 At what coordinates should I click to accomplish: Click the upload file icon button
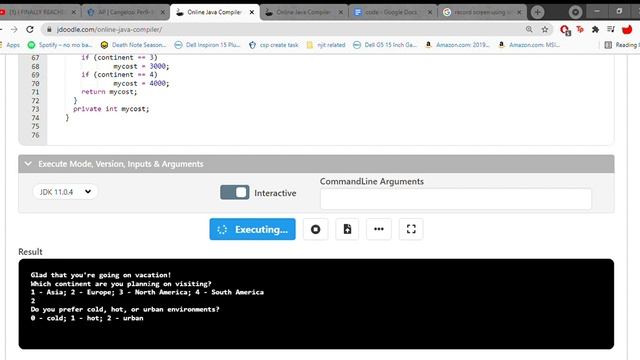(347, 229)
